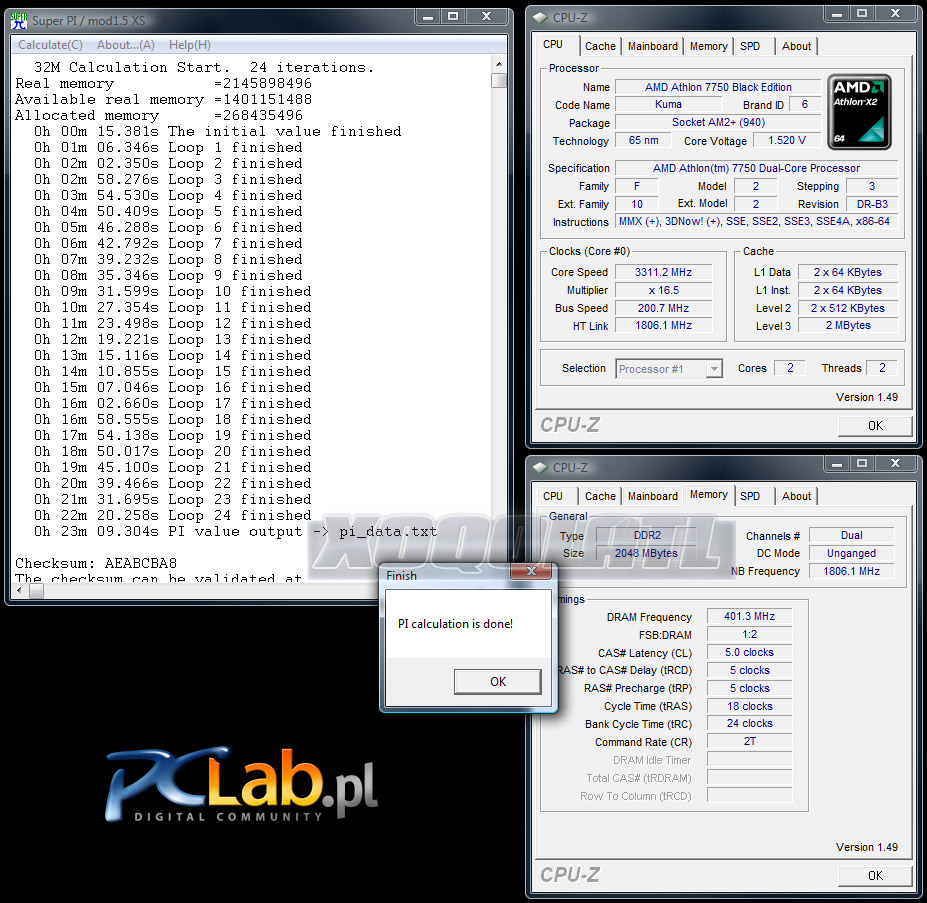Click the Cycle Time value '18 clocks'
927x903 pixels.
(749, 706)
